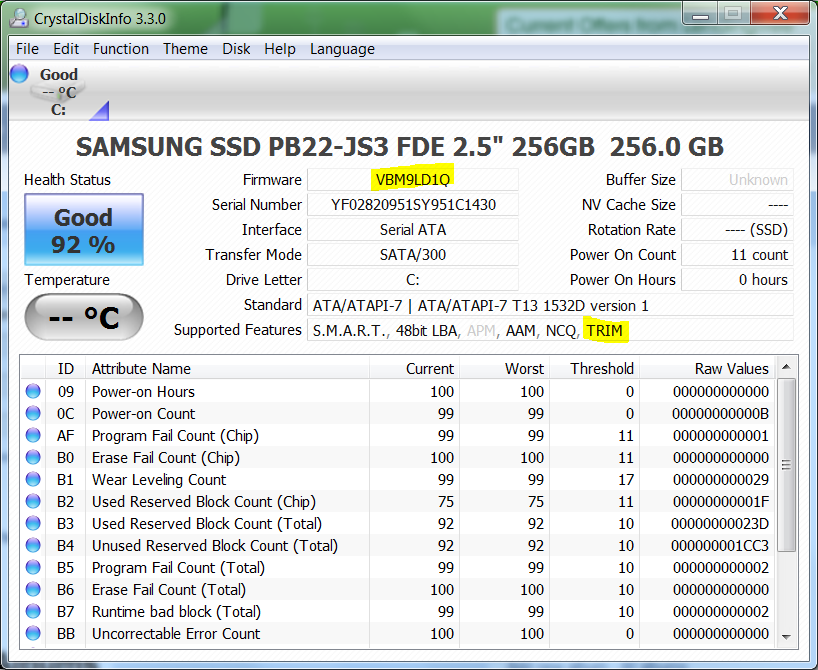Click the Good 92 % health status button
This screenshot has height=670, width=818.
coord(83,230)
